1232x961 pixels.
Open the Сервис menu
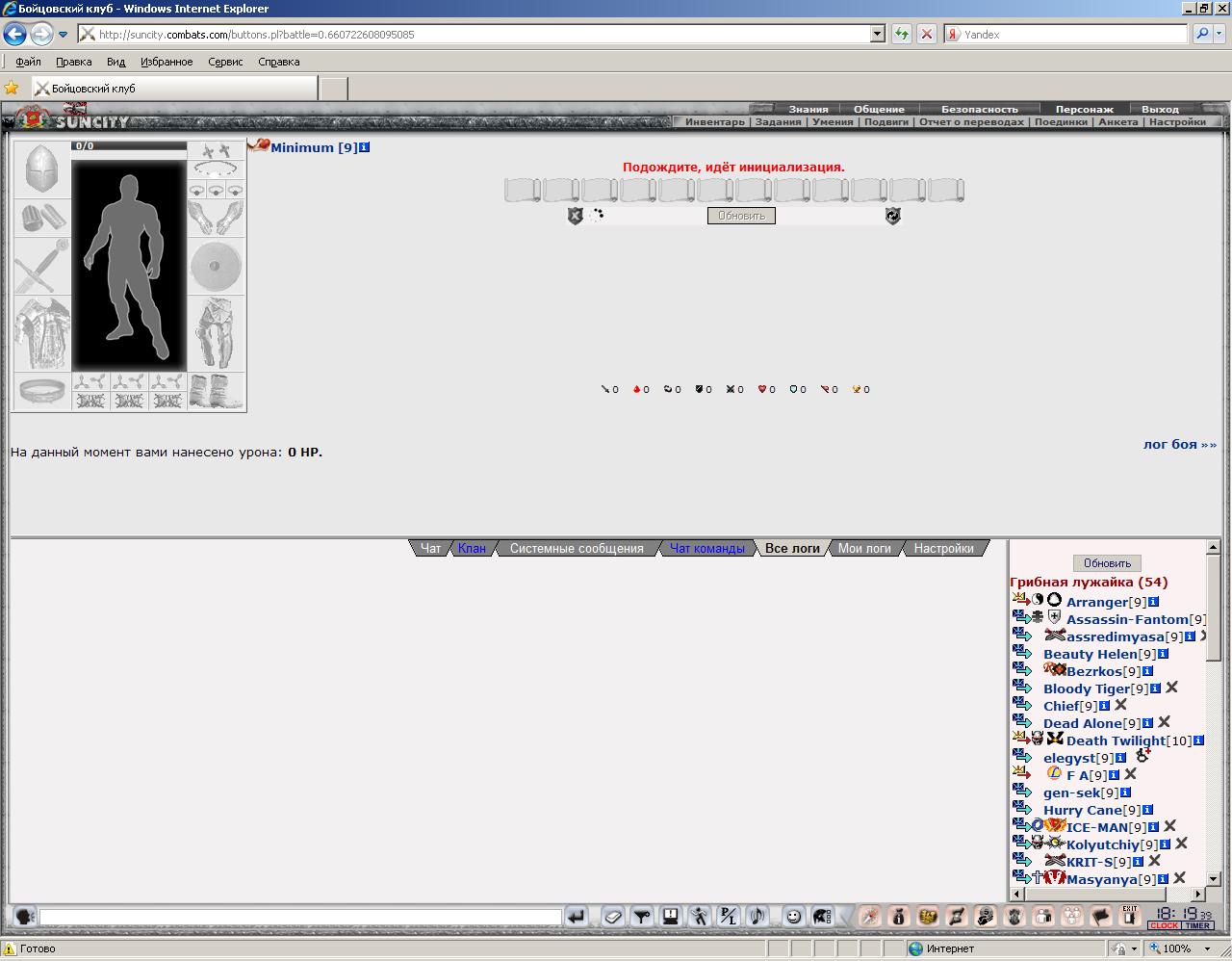click(x=225, y=62)
